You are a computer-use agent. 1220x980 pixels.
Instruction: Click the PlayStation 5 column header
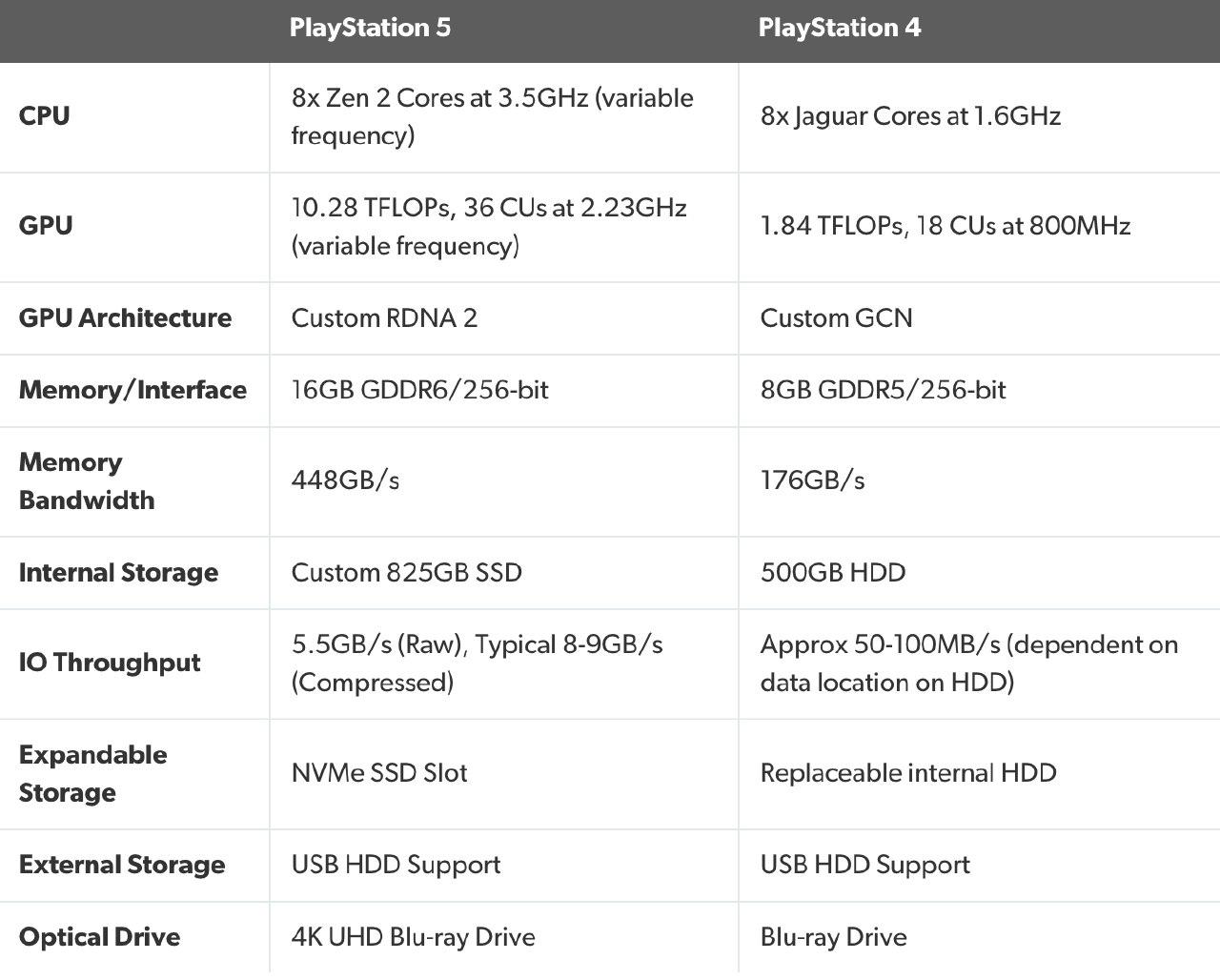(x=370, y=28)
